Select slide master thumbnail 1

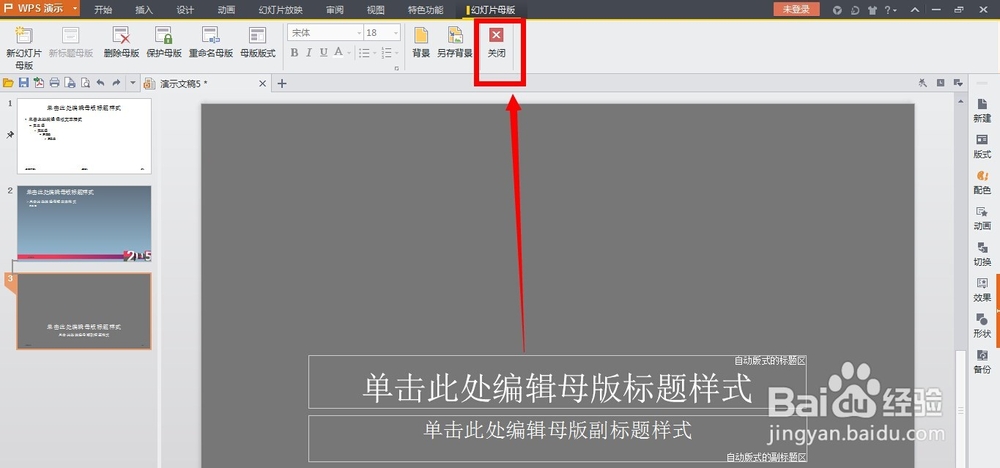pos(84,136)
